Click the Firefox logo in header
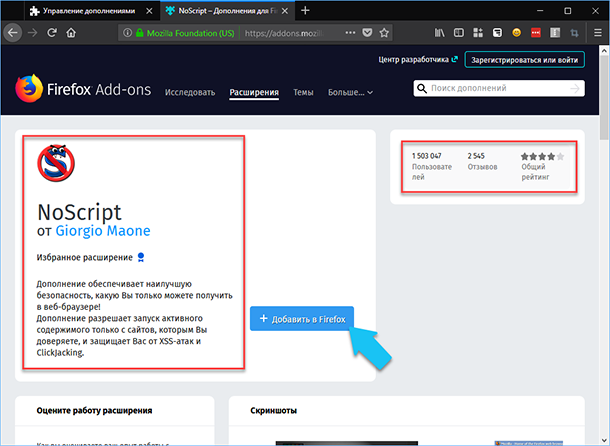The image size is (610, 446). click(x=29, y=88)
